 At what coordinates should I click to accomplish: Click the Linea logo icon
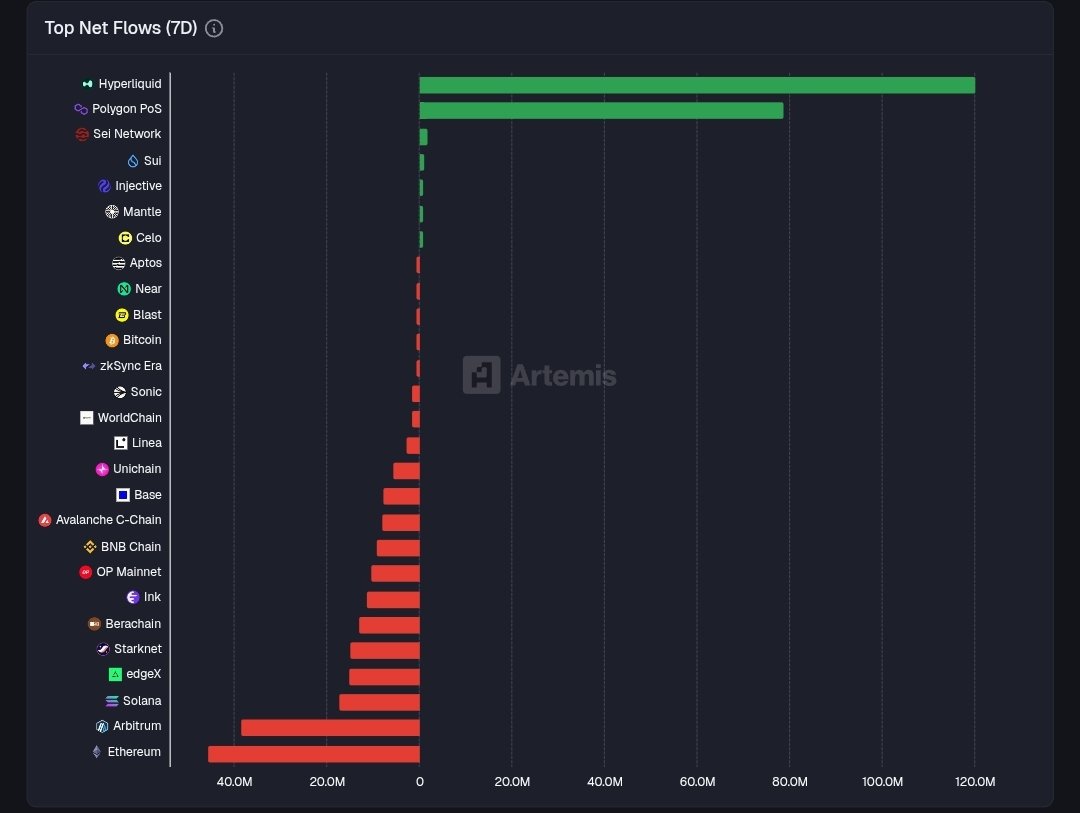pos(121,443)
